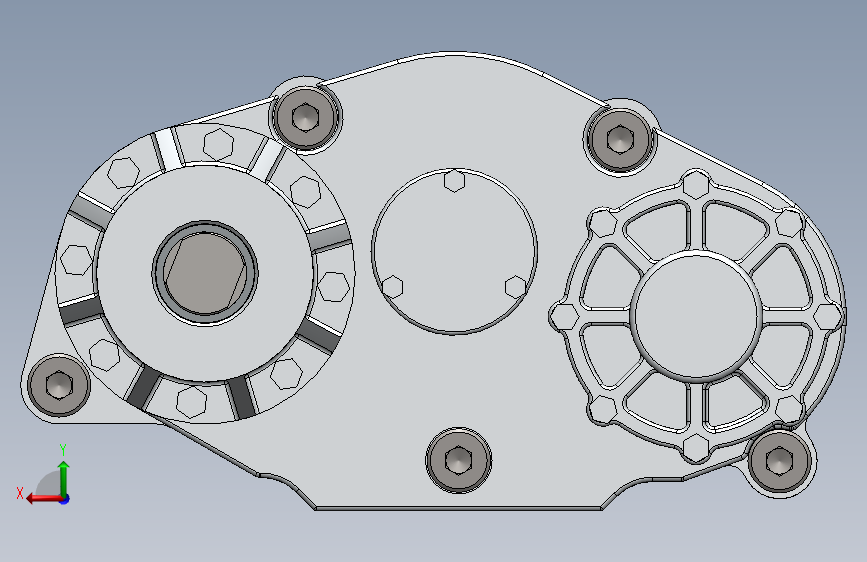Select the socket bolt at the bottom-left corner lug

tap(59, 386)
